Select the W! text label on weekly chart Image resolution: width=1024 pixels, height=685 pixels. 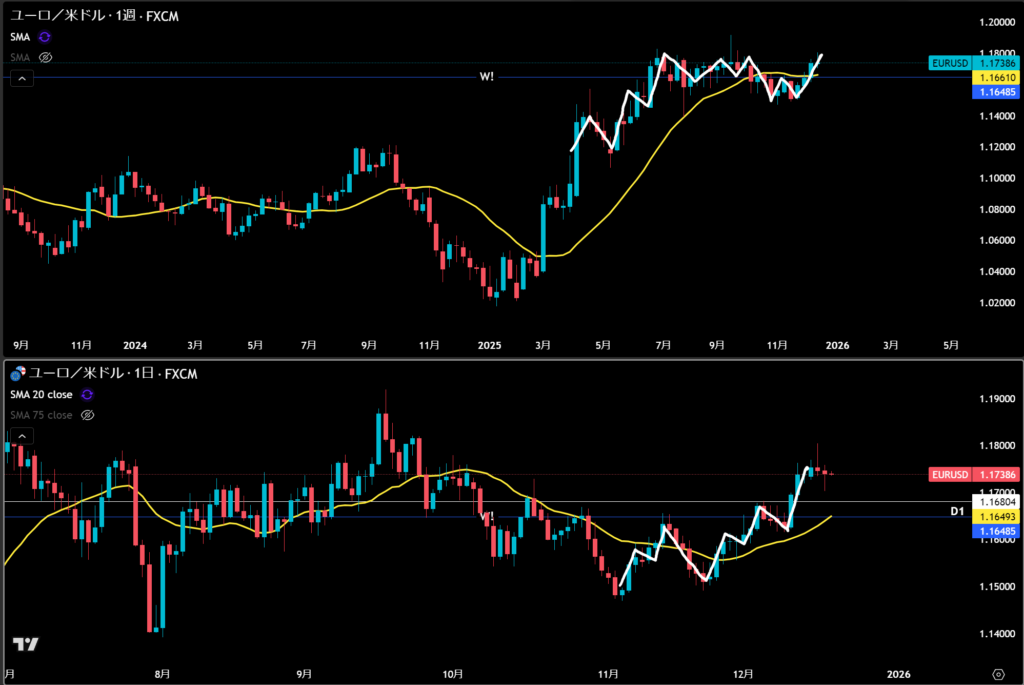(486, 76)
